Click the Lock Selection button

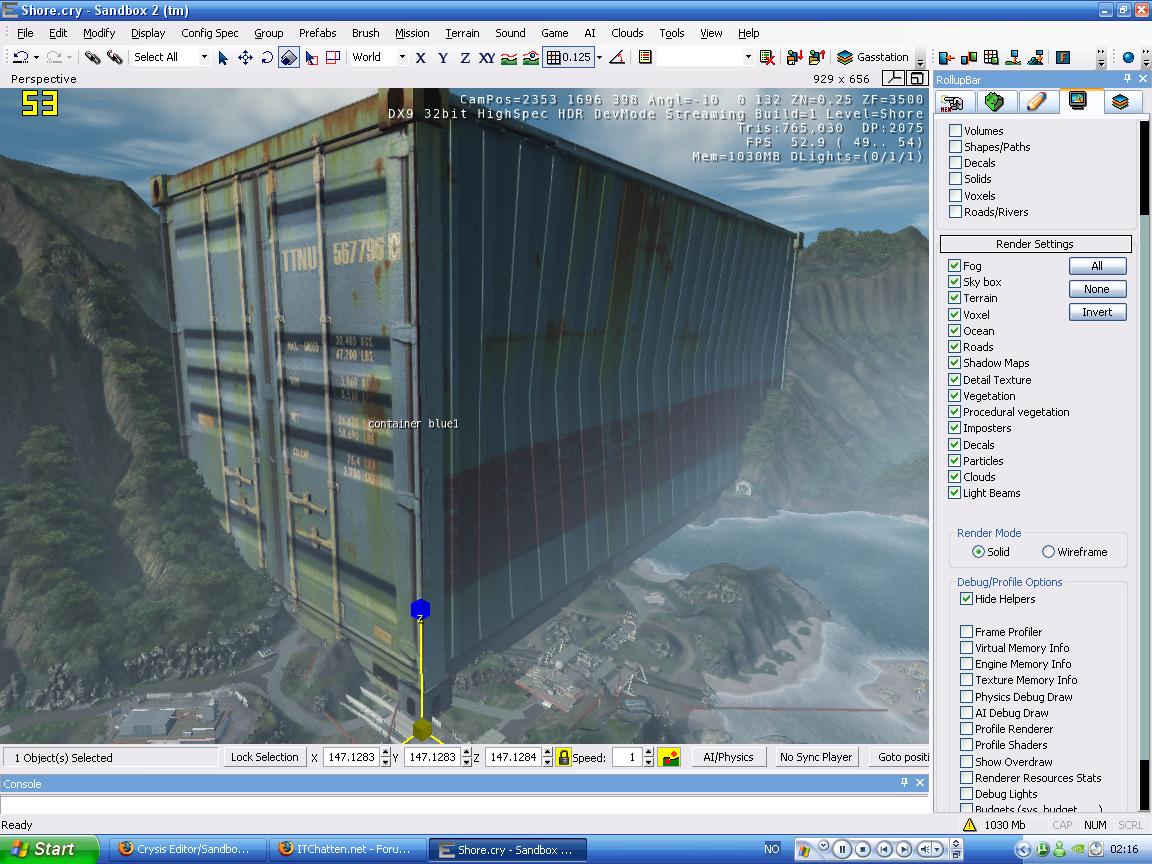pos(264,757)
